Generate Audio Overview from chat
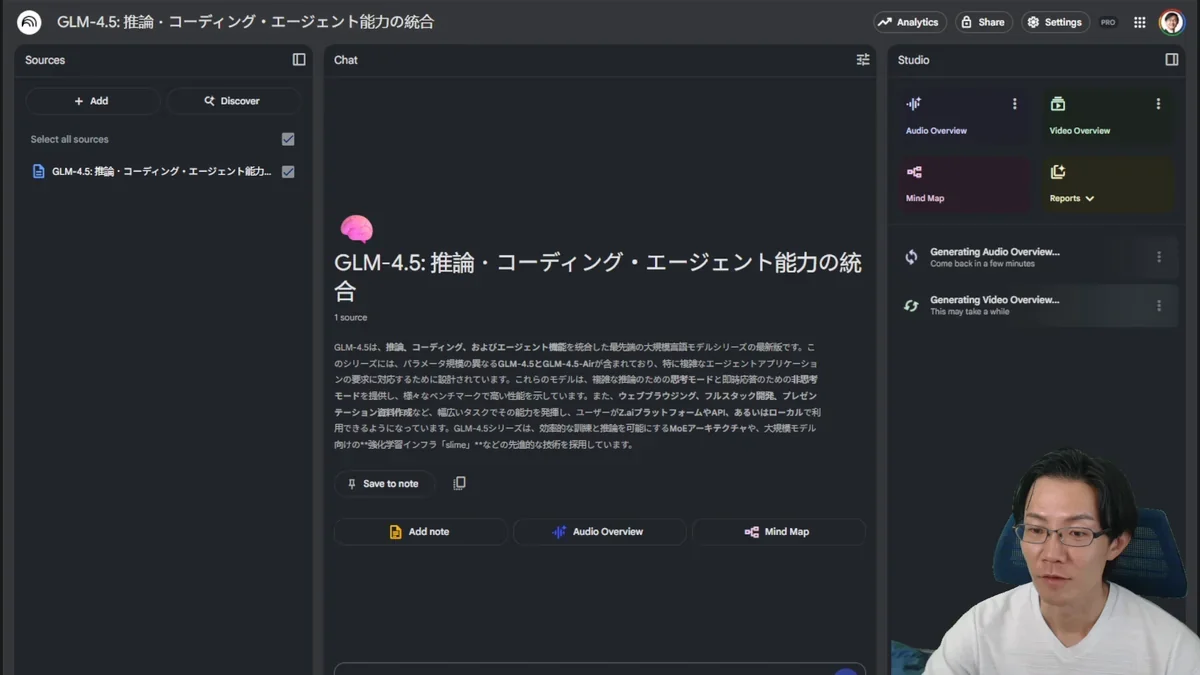The height and width of the screenshot is (675, 1200). [x=599, y=532]
